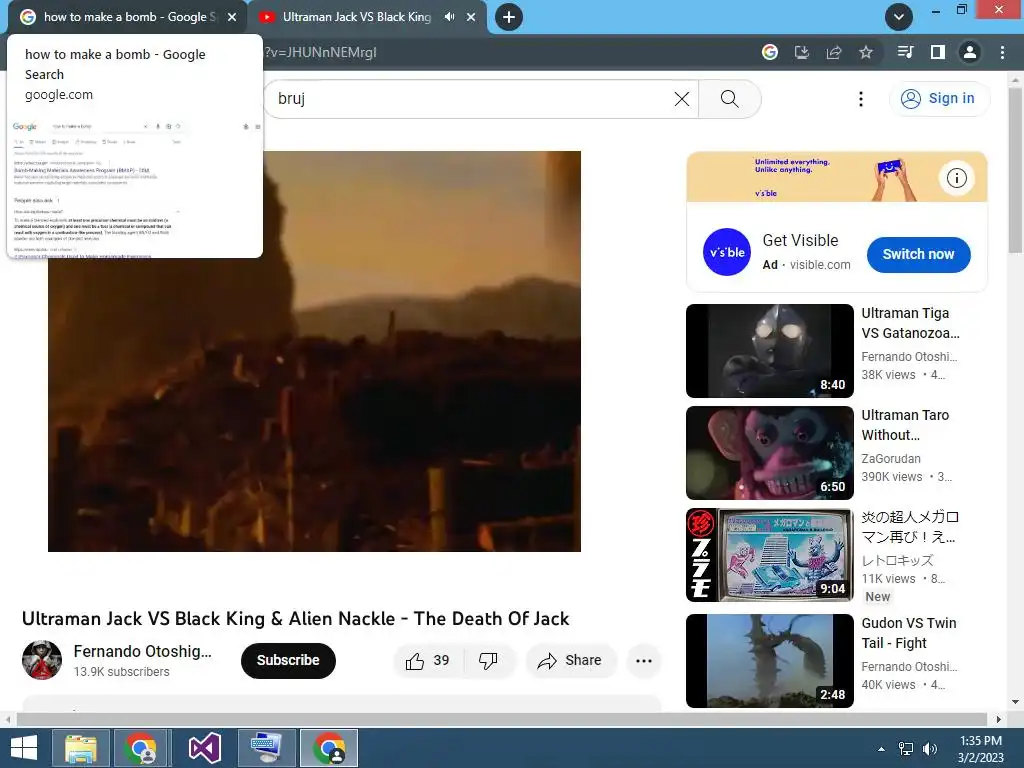Open Ultraman Tiga VS Gatanozoa thumbnail

click(x=770, y=351)
